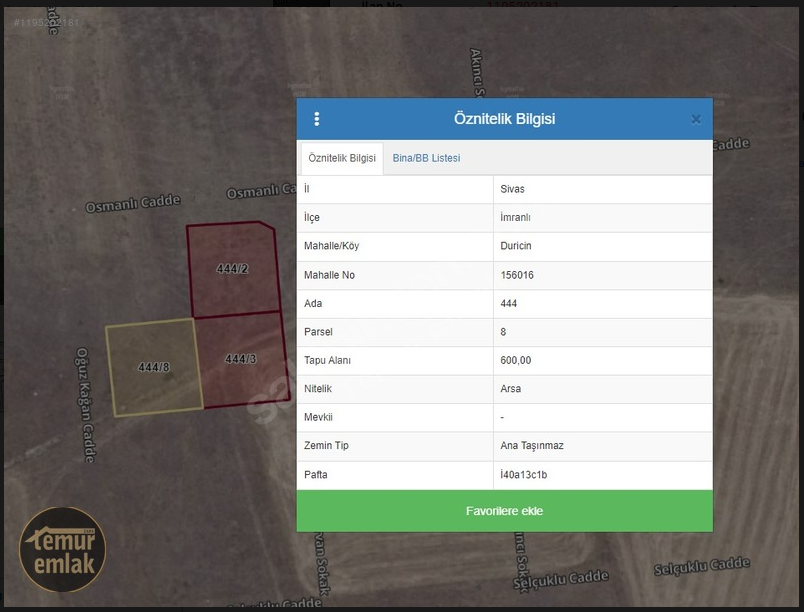The height and width of the screenshot is (612, 804).
Task: Switch to the Bina/BB Listesi tab
Action: pyautogui.click(x=426, y=158)
